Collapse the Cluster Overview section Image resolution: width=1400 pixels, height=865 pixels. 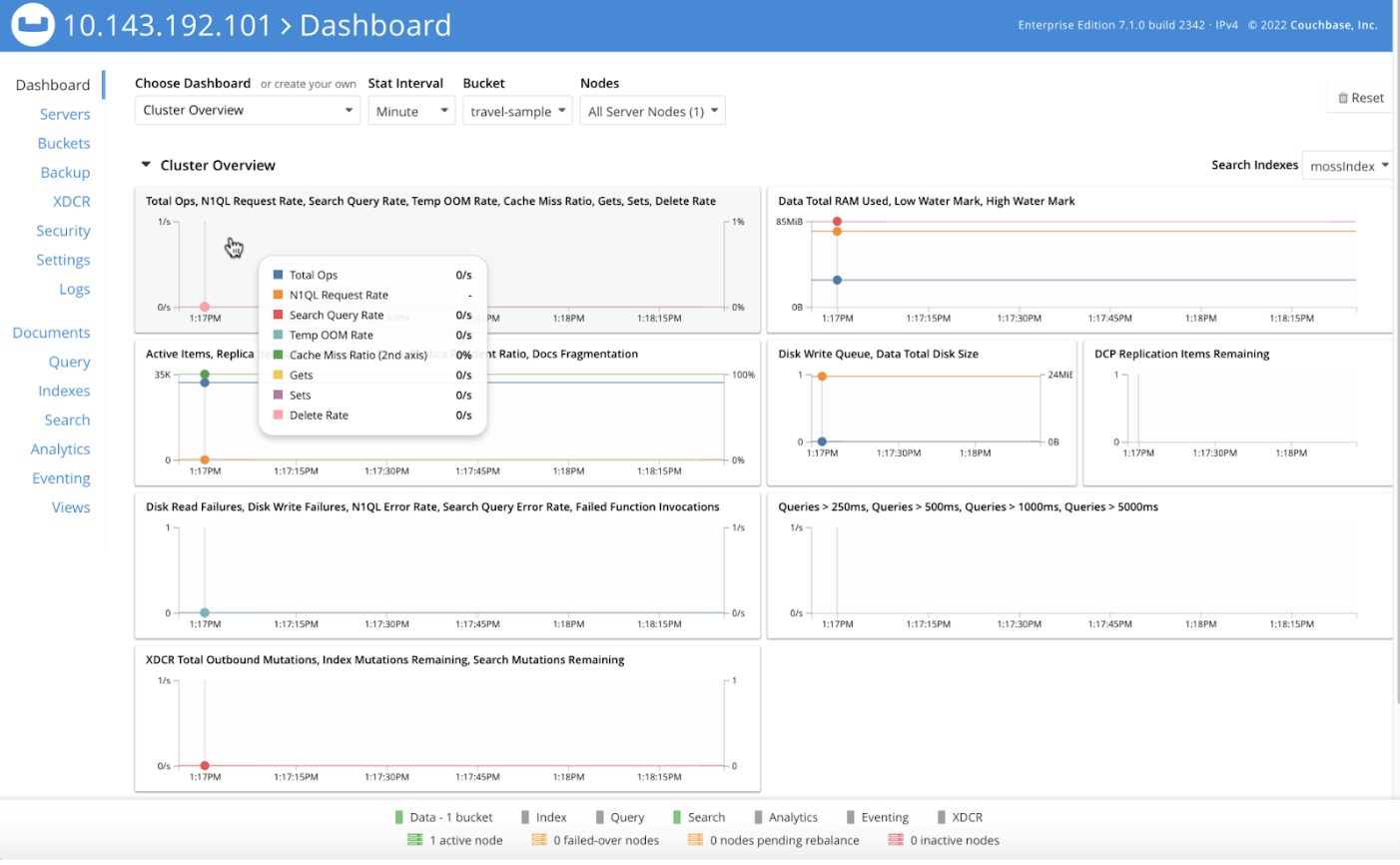146,165
